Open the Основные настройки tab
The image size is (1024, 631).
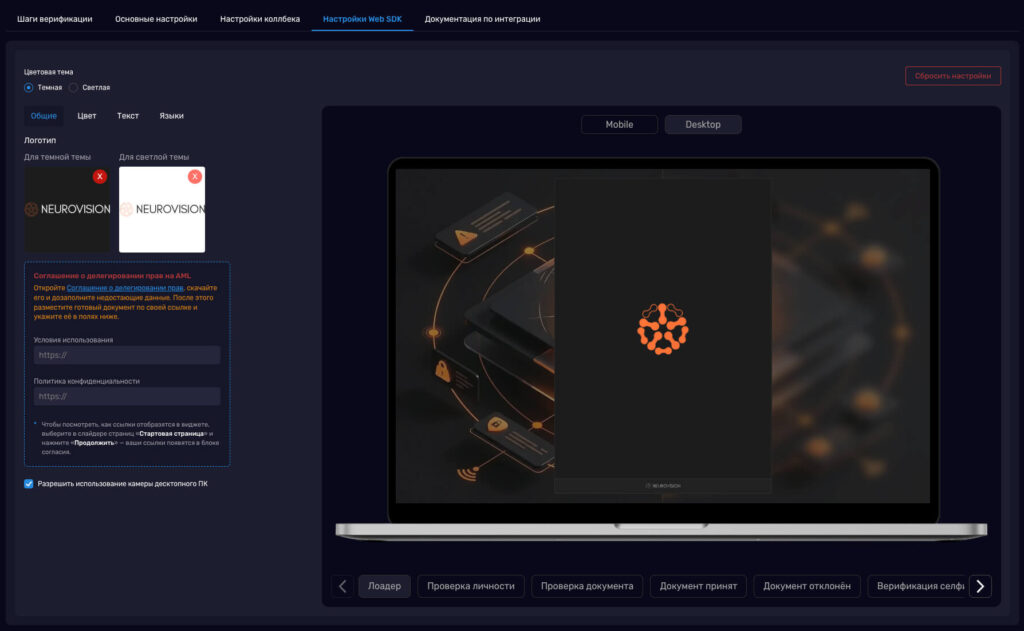point(156,19)
